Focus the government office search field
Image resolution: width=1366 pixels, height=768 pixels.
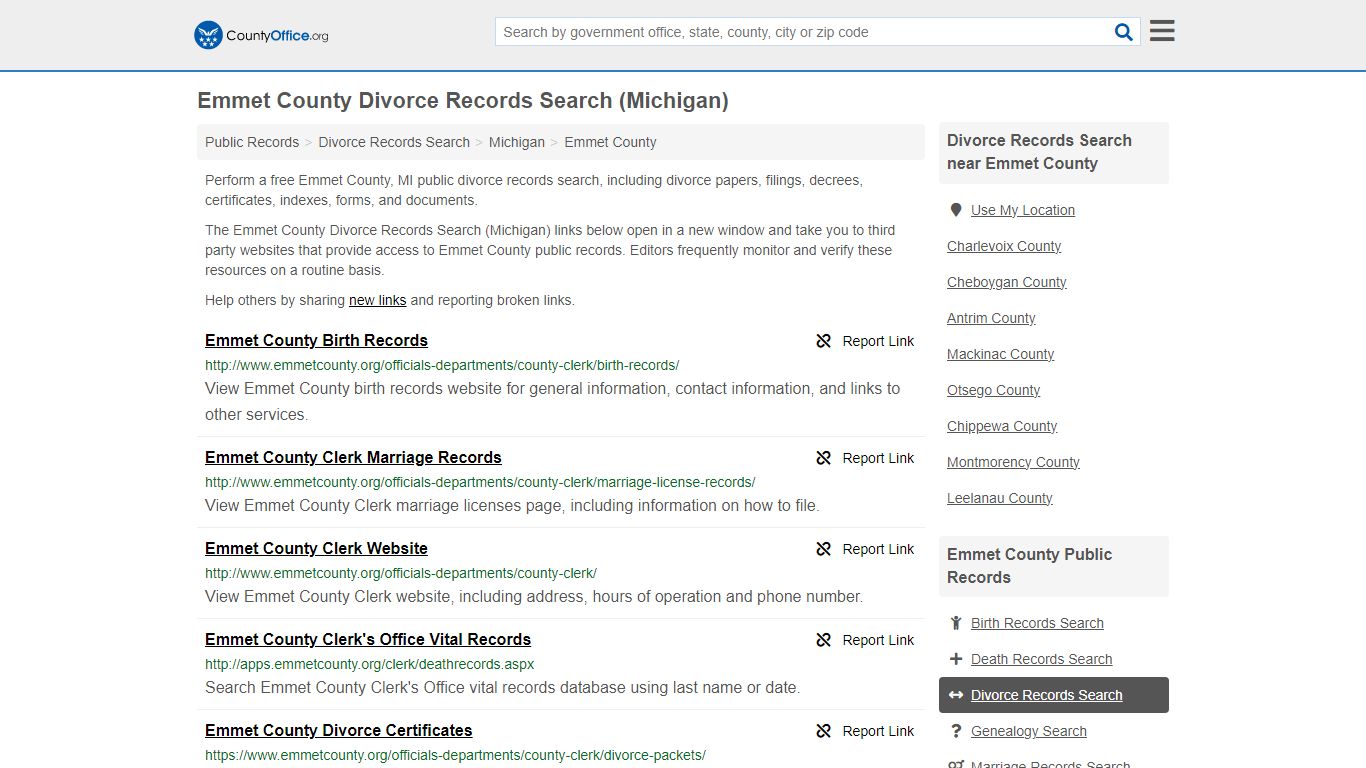805,32
